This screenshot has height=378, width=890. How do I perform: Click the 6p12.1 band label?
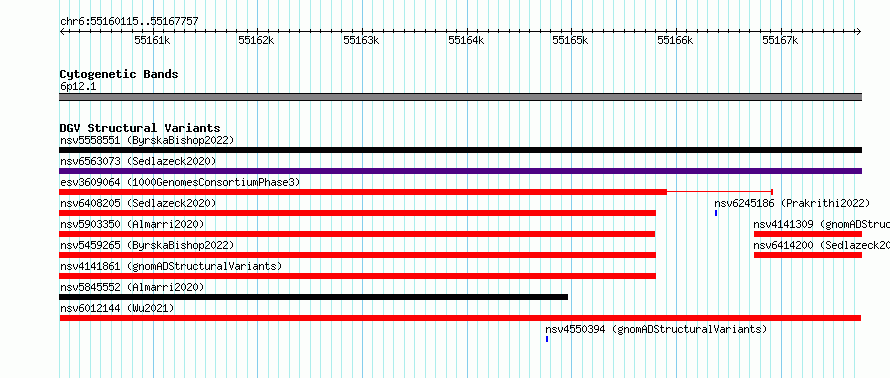tap(78, 87)
